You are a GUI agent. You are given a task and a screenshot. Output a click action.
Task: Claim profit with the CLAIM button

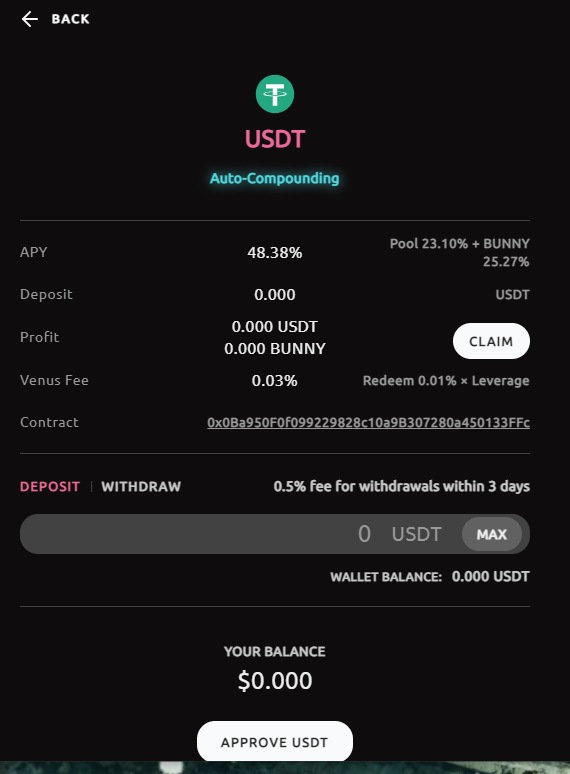click(x=491, y=341)
